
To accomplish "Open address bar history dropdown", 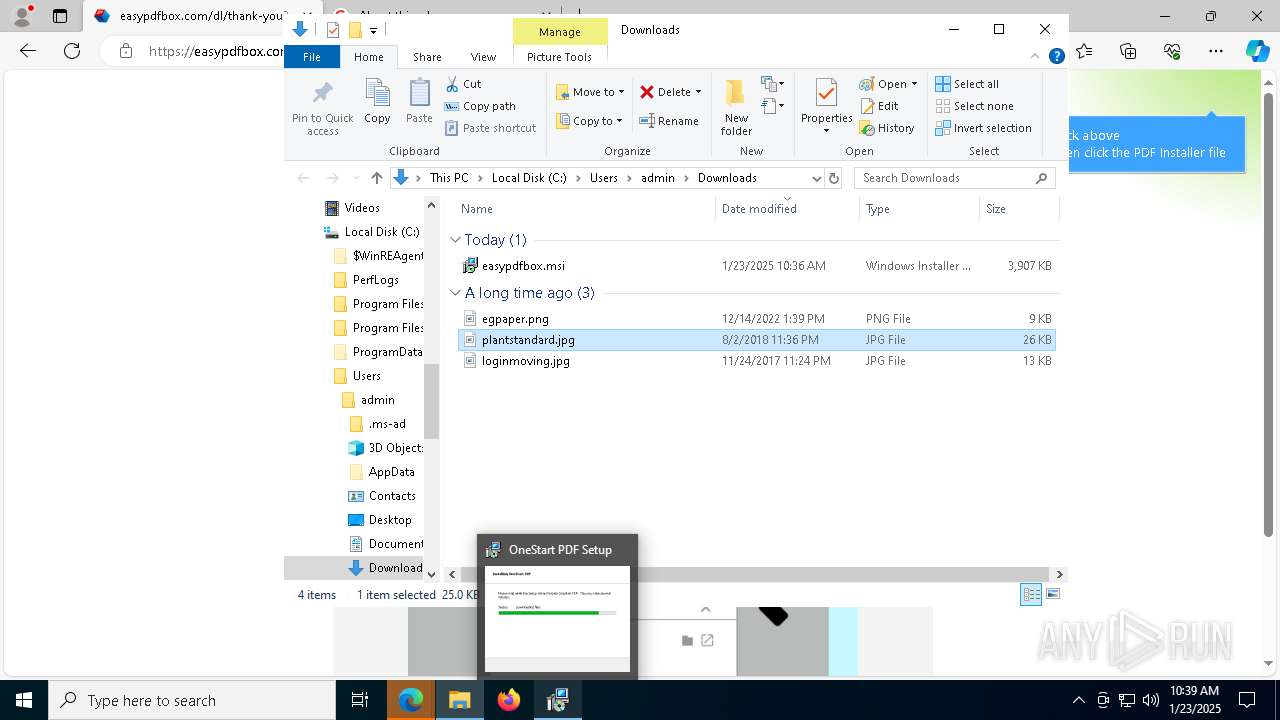I will coord(816,178).
